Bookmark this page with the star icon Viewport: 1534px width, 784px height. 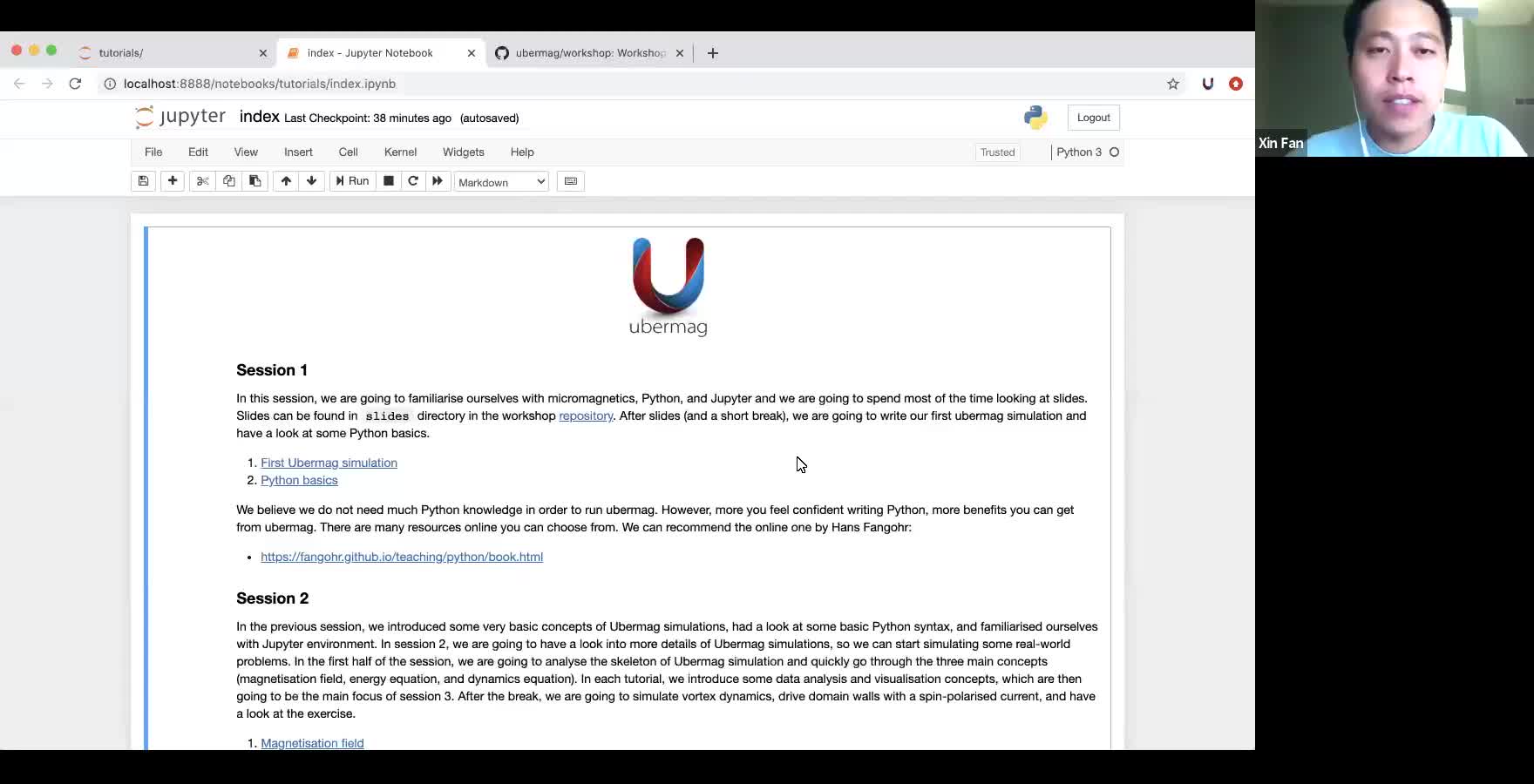(1173, 84)
